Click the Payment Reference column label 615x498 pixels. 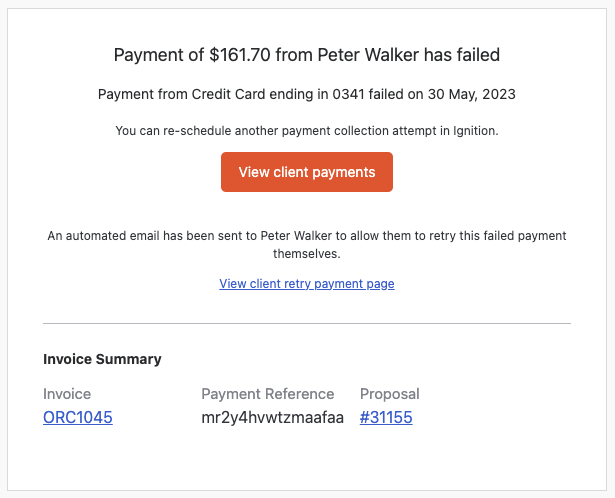[268, 394]
